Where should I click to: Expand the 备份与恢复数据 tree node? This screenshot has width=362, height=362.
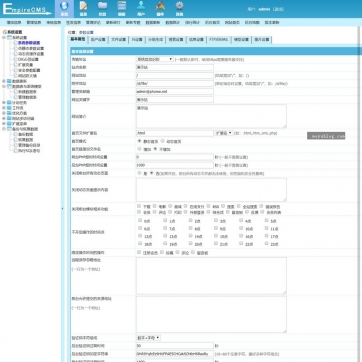(x=4, y=129)
